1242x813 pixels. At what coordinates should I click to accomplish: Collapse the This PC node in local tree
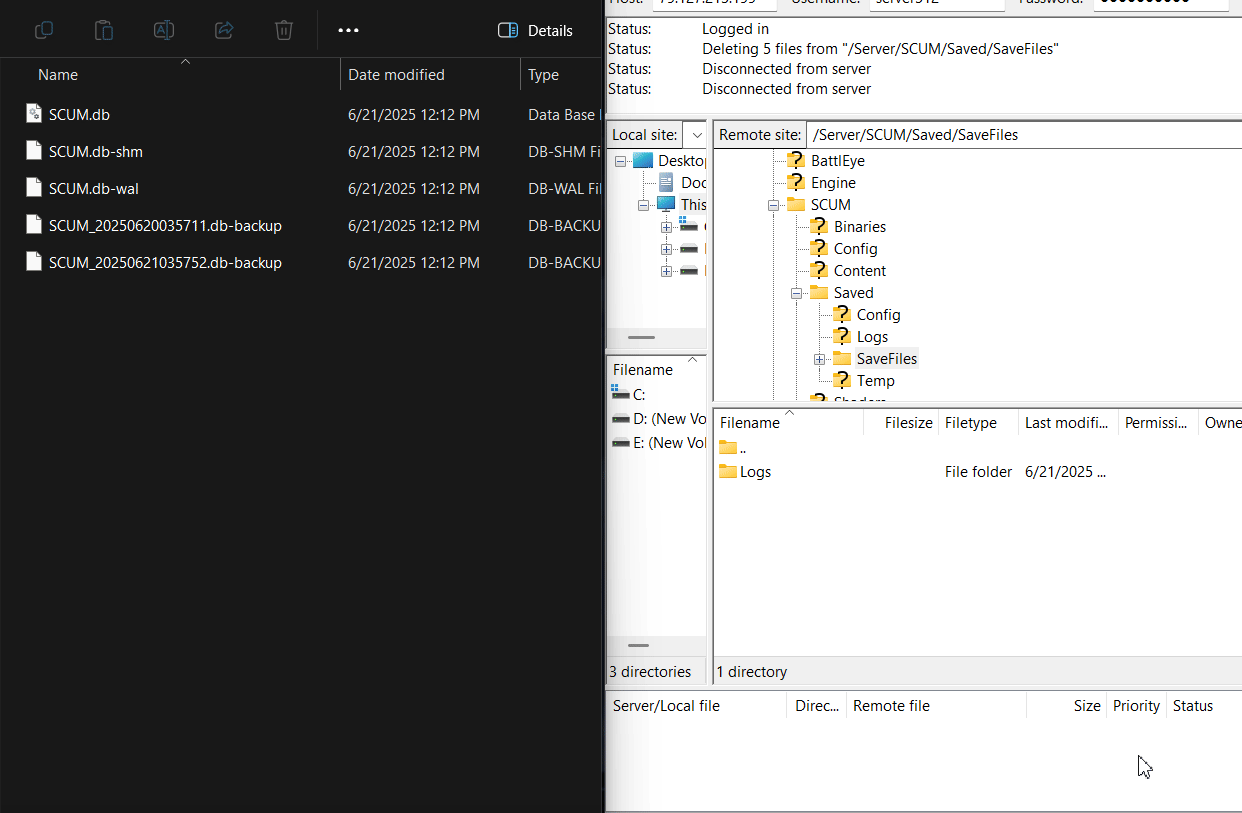(x=643, y=205)
